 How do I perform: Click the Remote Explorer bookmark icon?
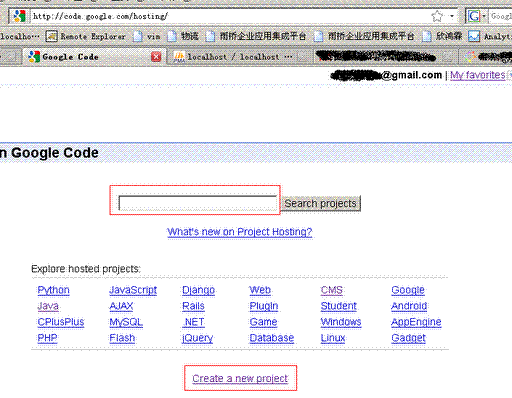[51, 36]
